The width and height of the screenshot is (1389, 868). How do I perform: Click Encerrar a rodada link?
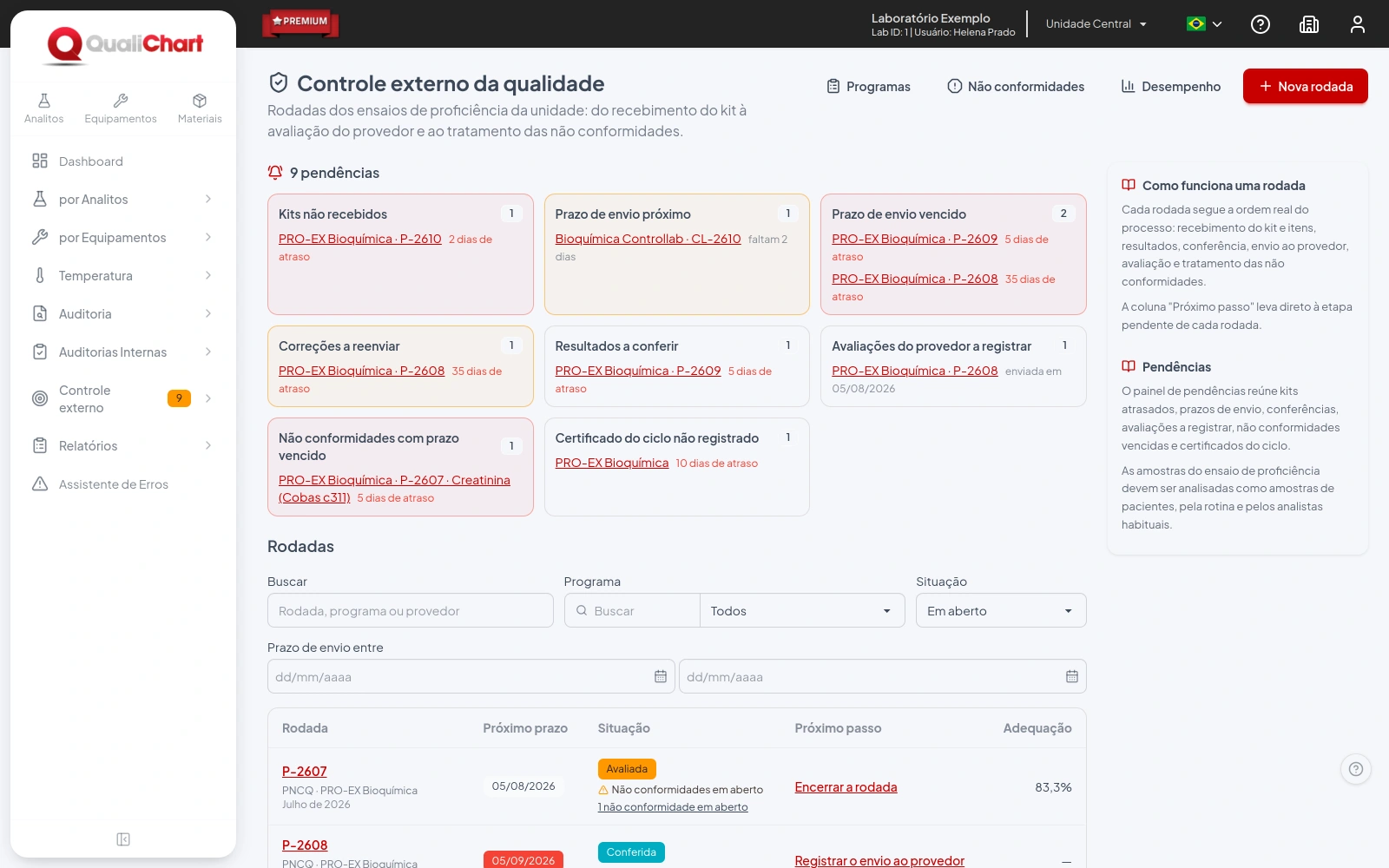click(x=846, y=787)
